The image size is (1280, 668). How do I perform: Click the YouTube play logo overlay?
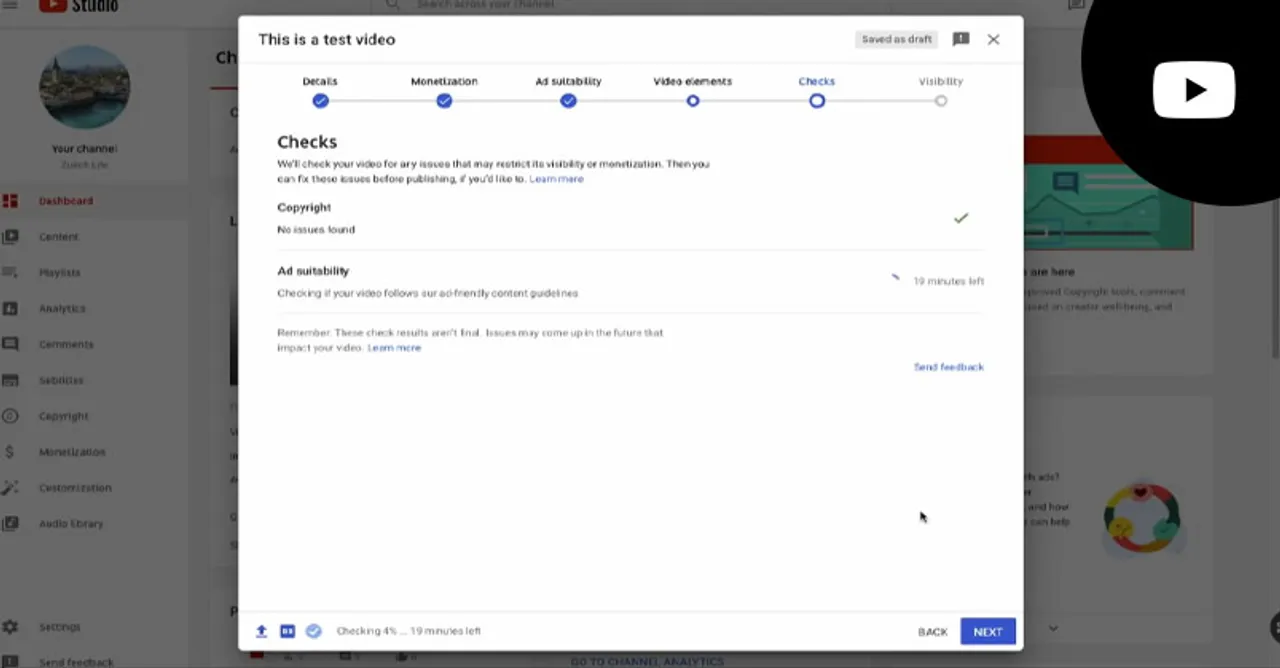1194,90
